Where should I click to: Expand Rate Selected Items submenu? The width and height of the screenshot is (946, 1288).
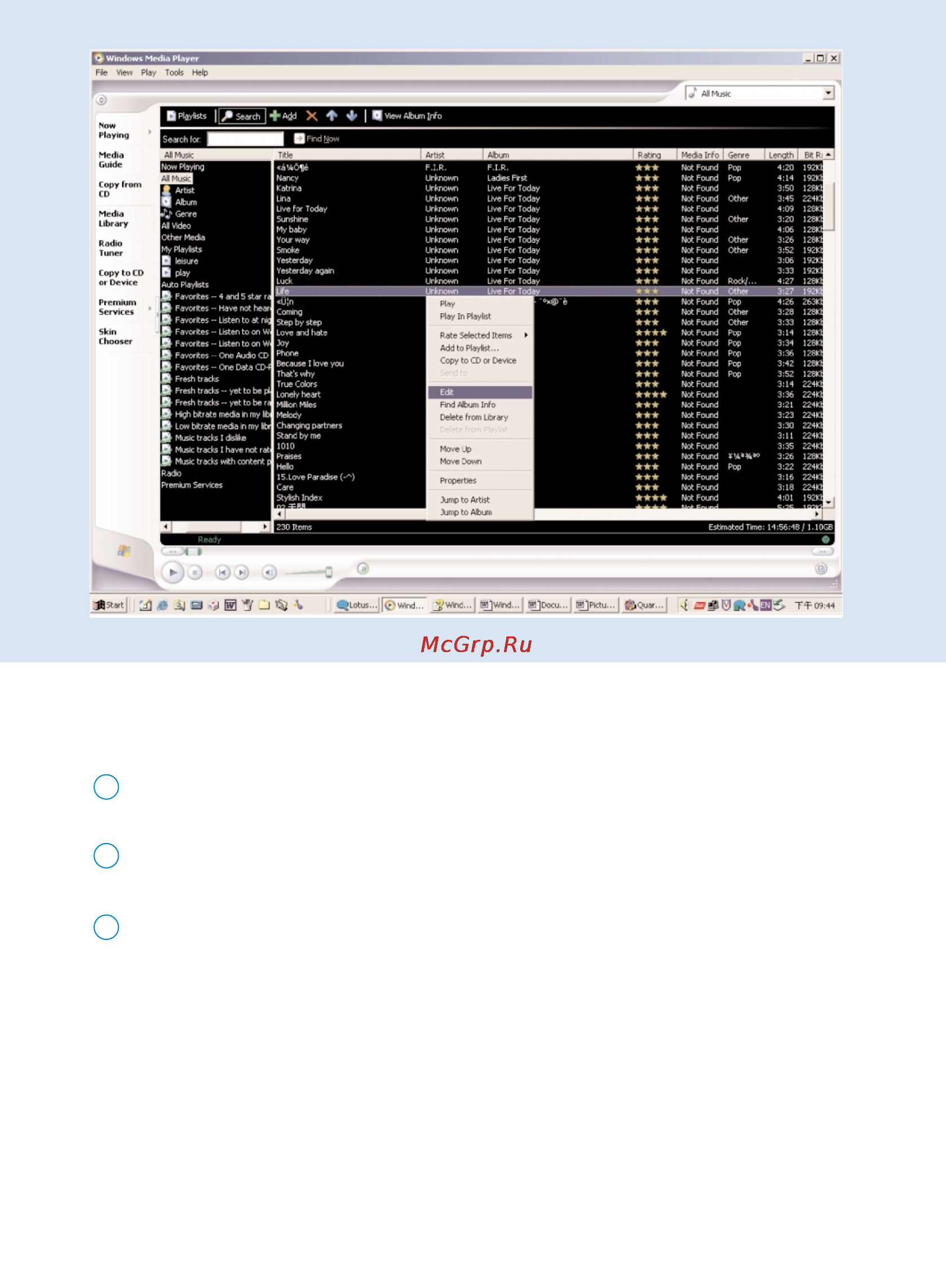coord(480,336)
